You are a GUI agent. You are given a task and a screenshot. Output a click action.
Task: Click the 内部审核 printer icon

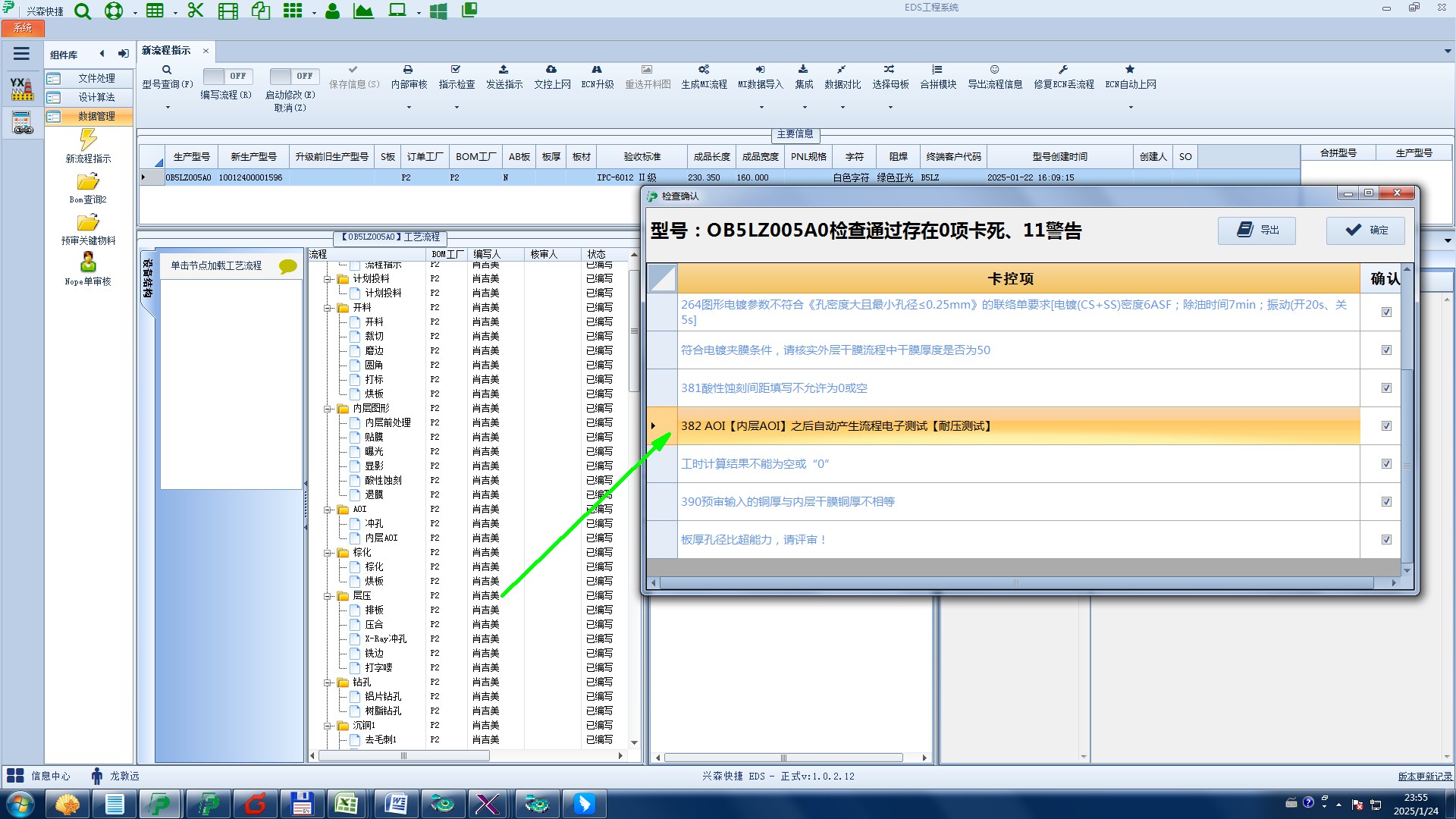[408, 70]
